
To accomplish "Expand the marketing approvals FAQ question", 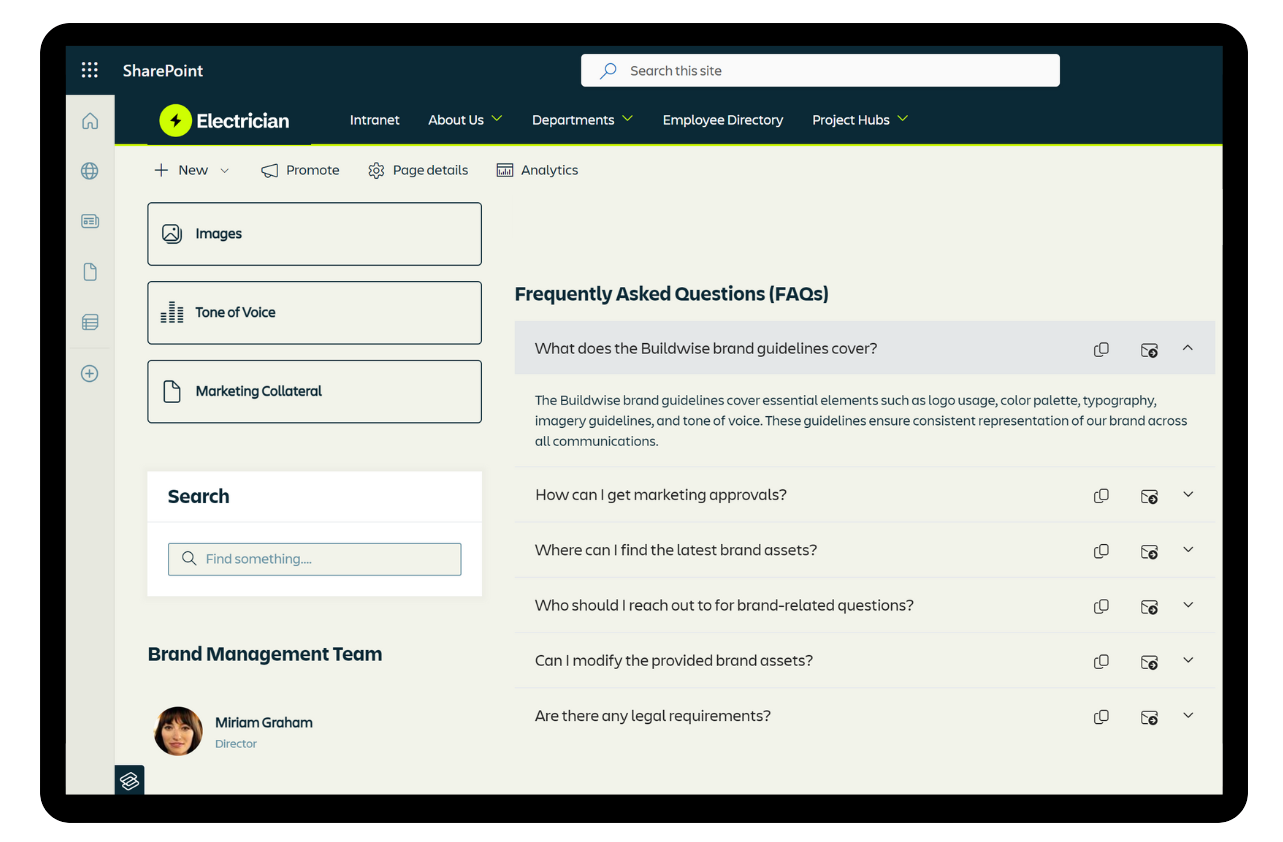I will coord(1188,495).
